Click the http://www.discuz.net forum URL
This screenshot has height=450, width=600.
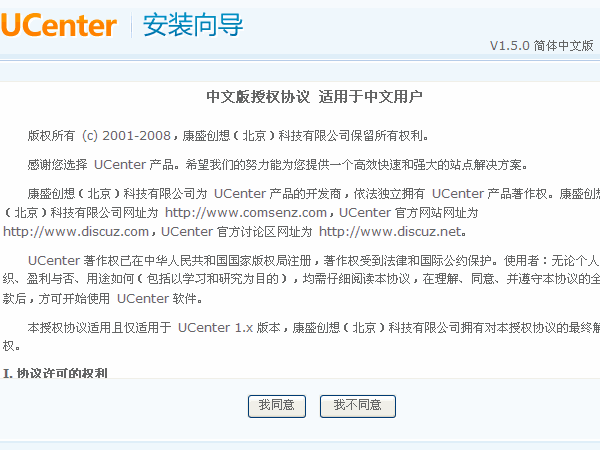(x=390, y=232)
